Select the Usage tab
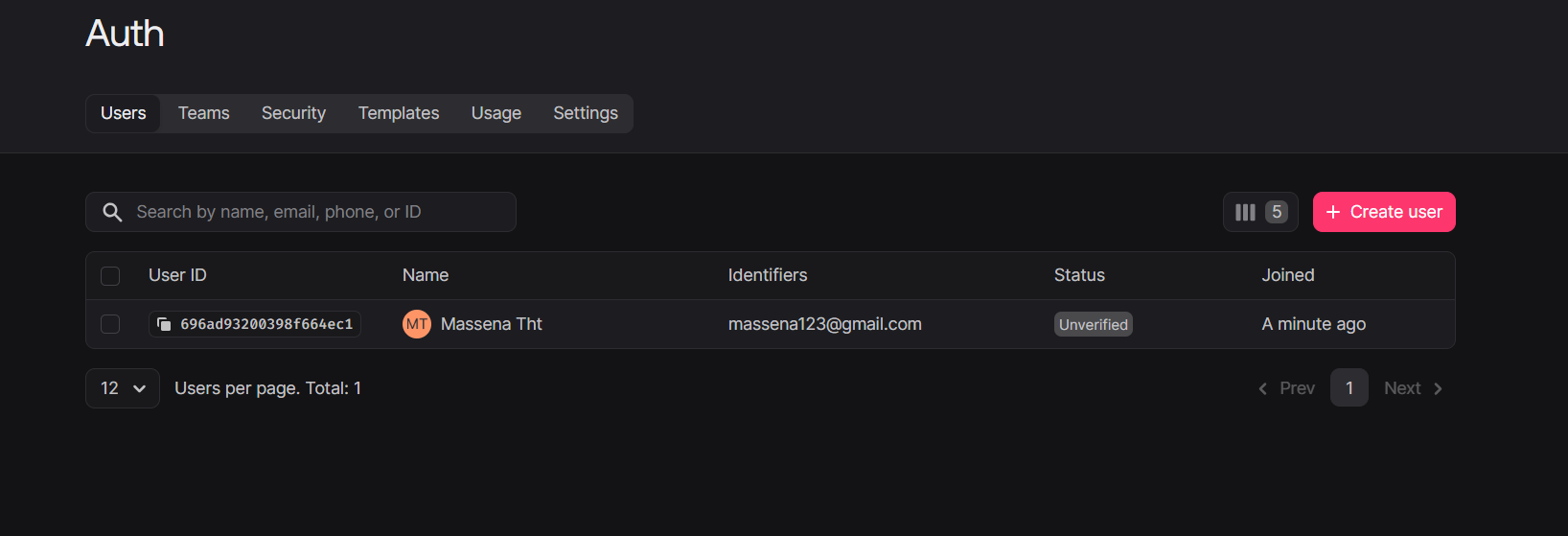Image resolution: width=1568 pixels, height=536 pixels. [496, 113]
